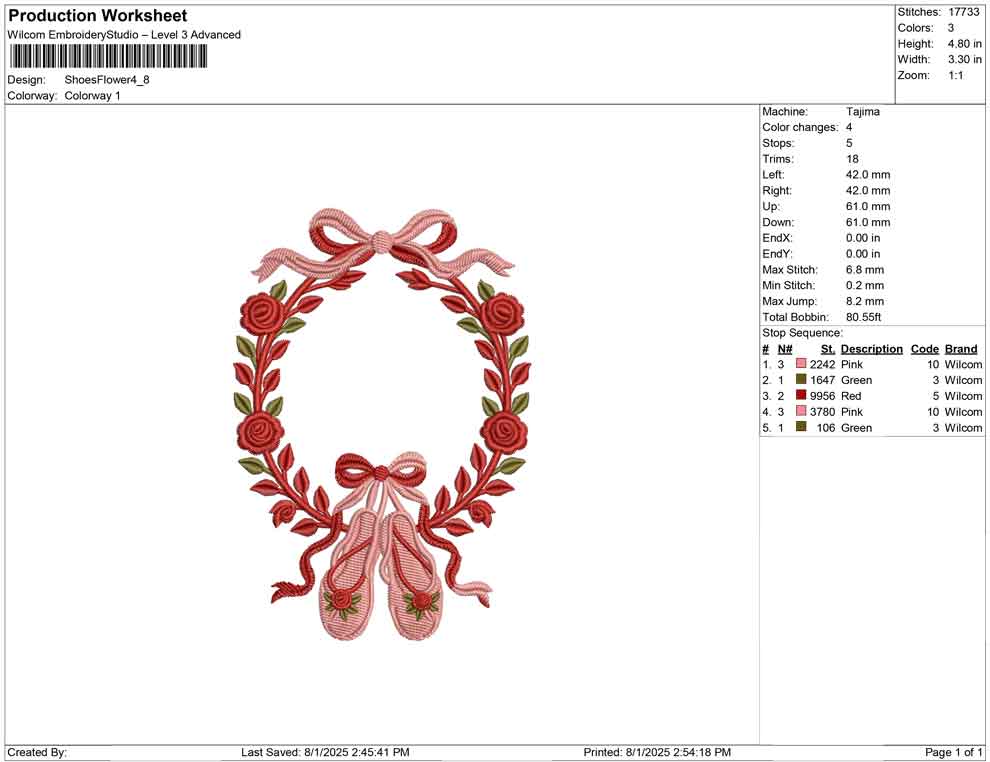990x762 pixels.
Task: Click the Max Stitch value '6.8 mm'
Action: (x=865, y=270)
